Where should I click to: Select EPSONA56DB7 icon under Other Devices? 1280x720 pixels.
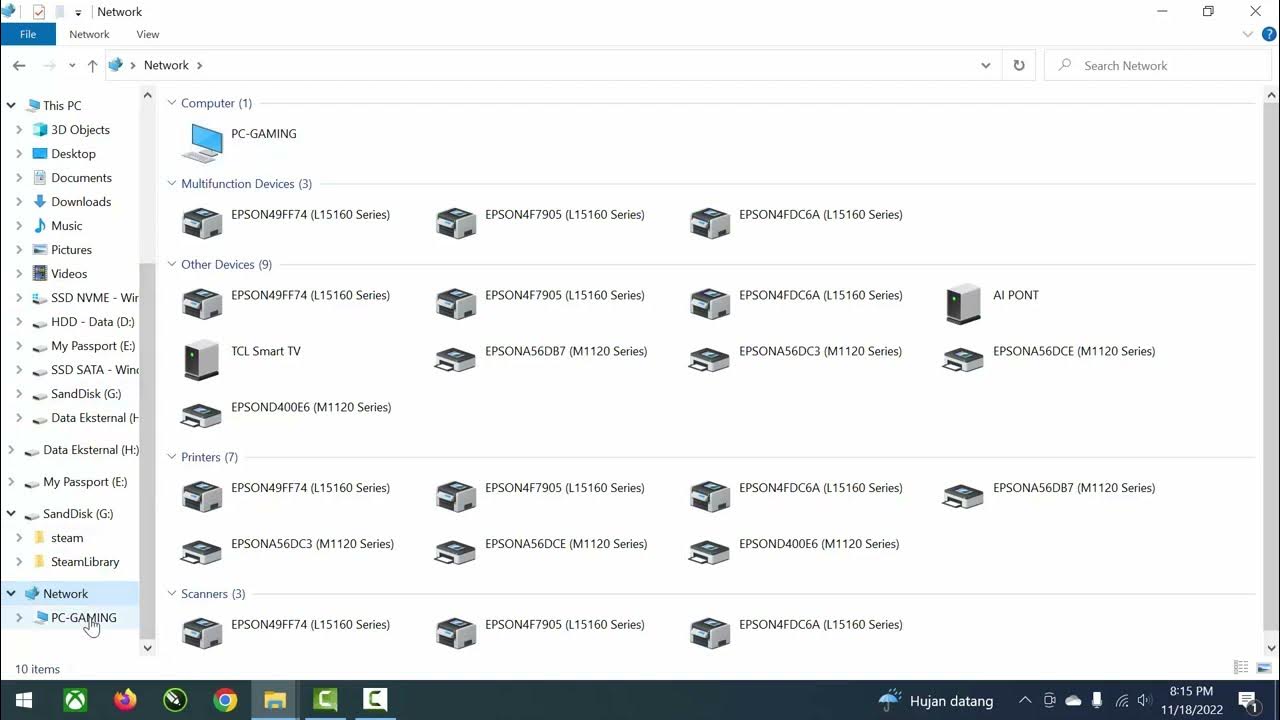(456, 359)
